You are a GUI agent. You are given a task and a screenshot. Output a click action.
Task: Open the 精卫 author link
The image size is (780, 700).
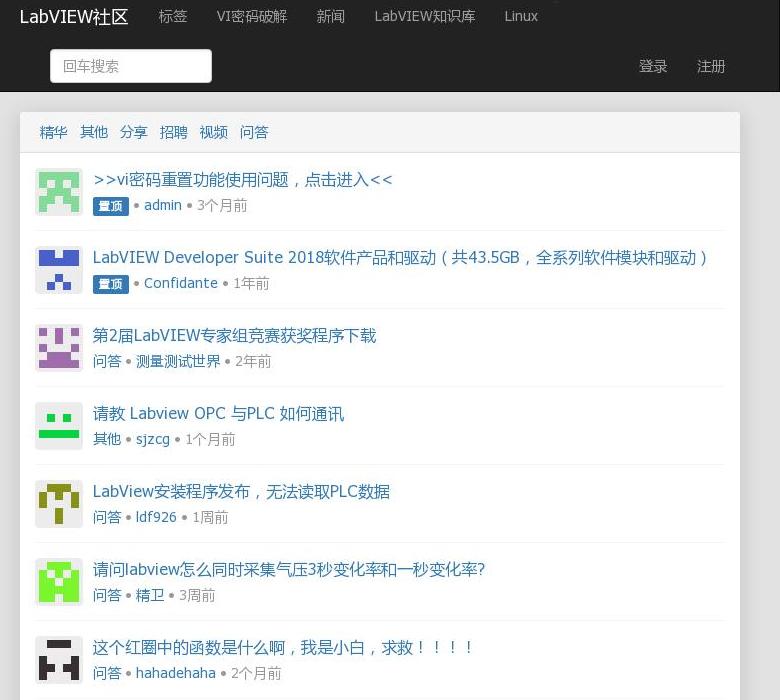(x=150, y=595)
